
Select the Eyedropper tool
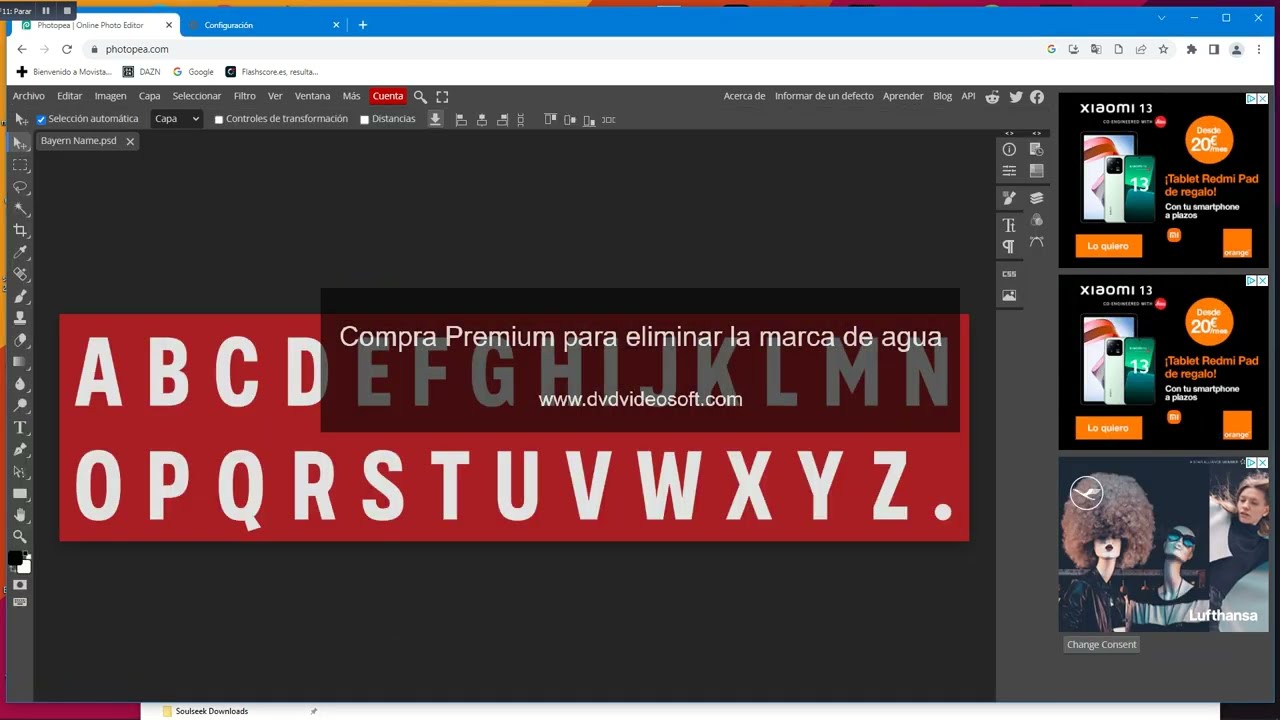[x=20, y=253]
